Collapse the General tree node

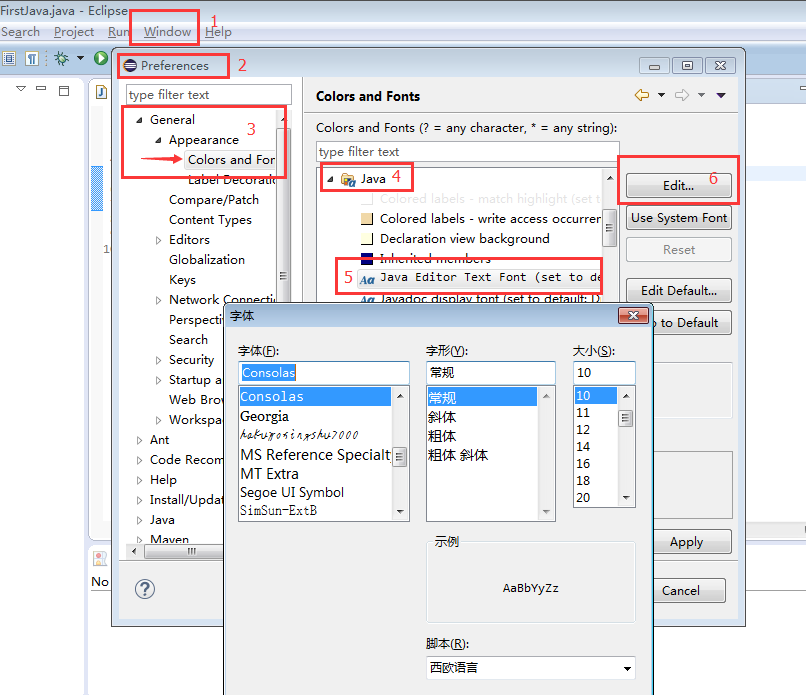point(139,120)
